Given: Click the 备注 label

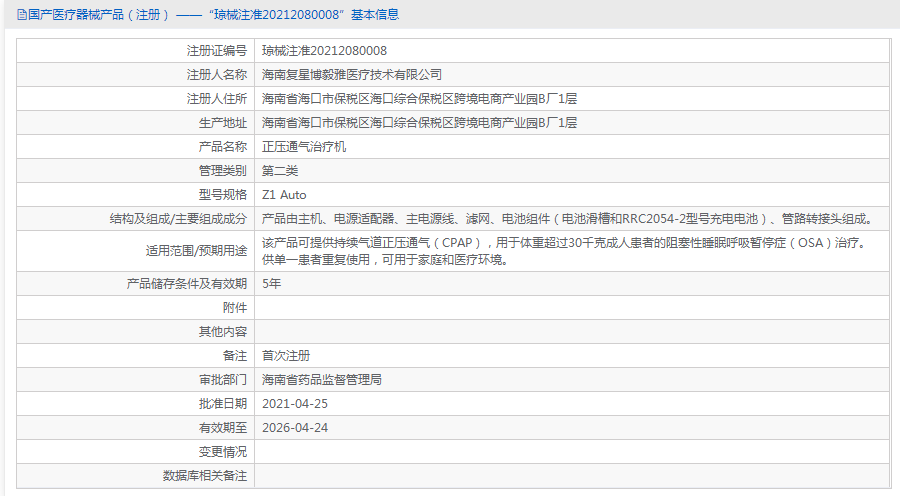Looking at the screenshot, I should [235, 356].
